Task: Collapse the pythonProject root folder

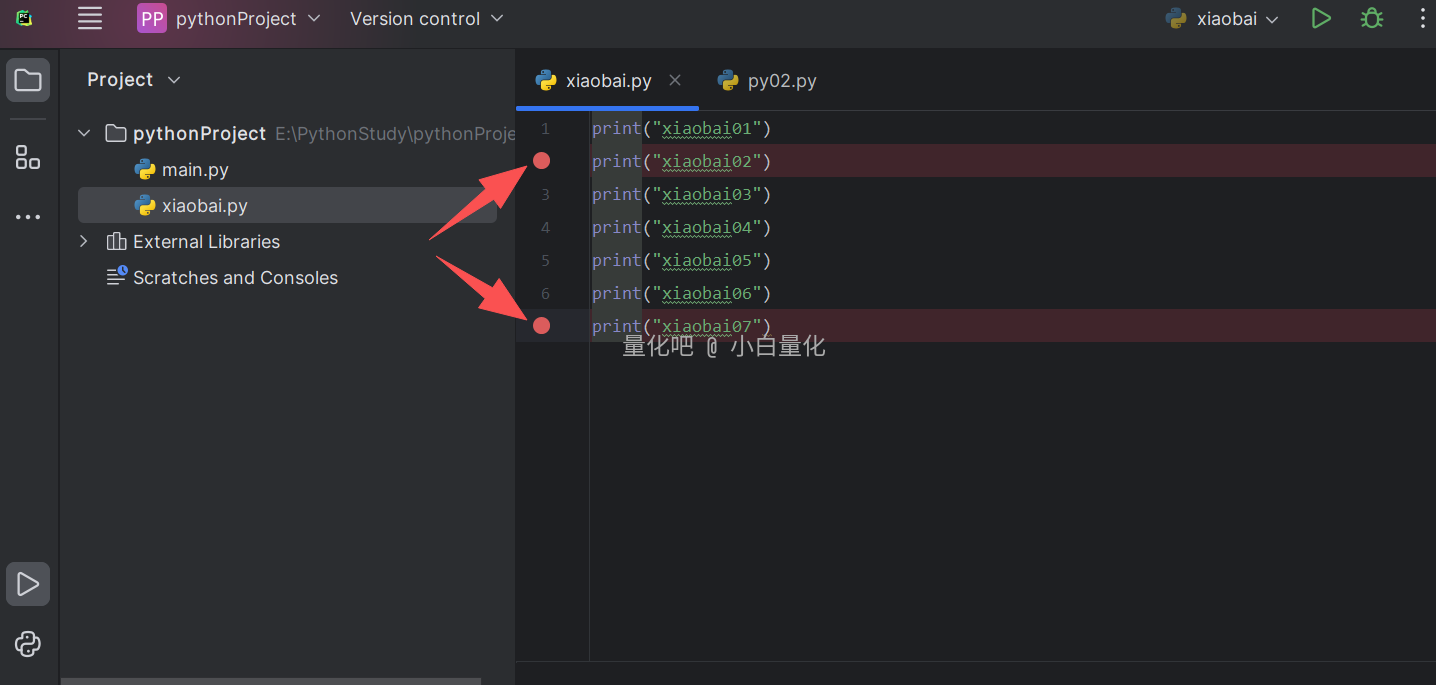Action: pyautogui.click(x=84, y=133)
